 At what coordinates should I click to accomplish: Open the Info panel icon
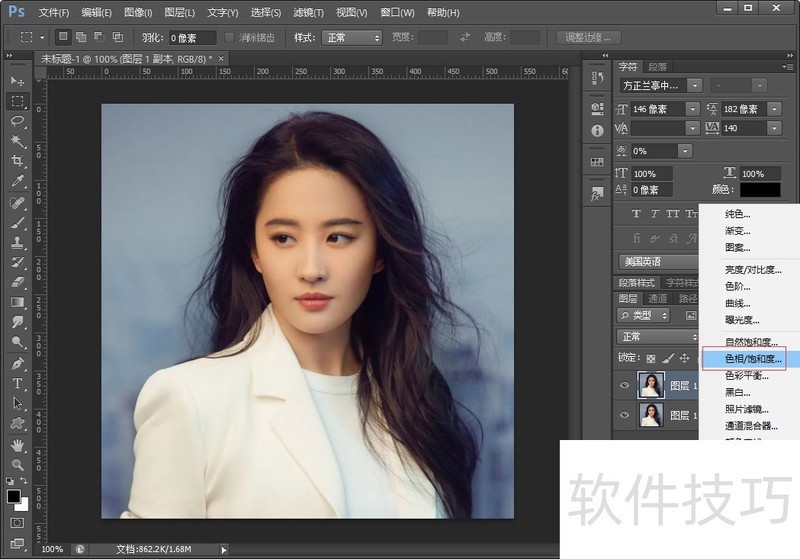(597, 131)
